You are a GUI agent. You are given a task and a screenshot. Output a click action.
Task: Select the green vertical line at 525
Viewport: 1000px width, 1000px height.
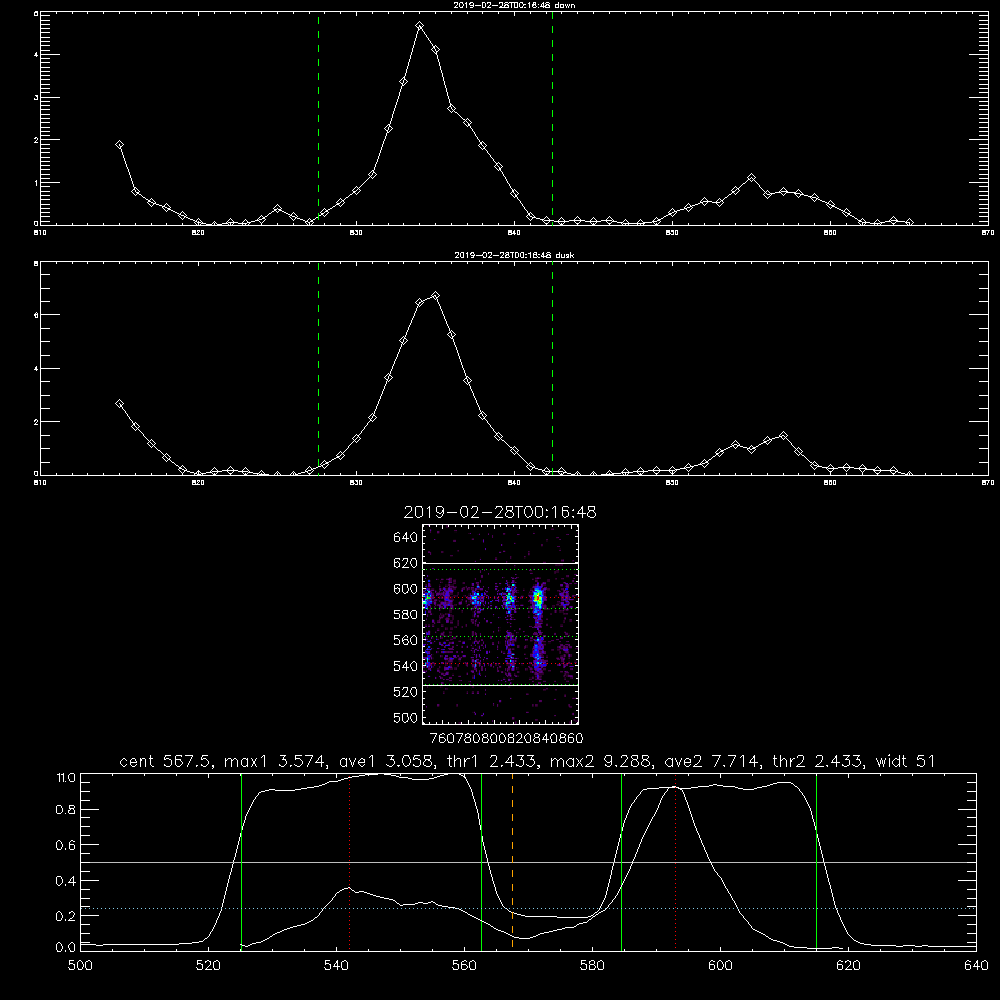click(x=242, y=862)
